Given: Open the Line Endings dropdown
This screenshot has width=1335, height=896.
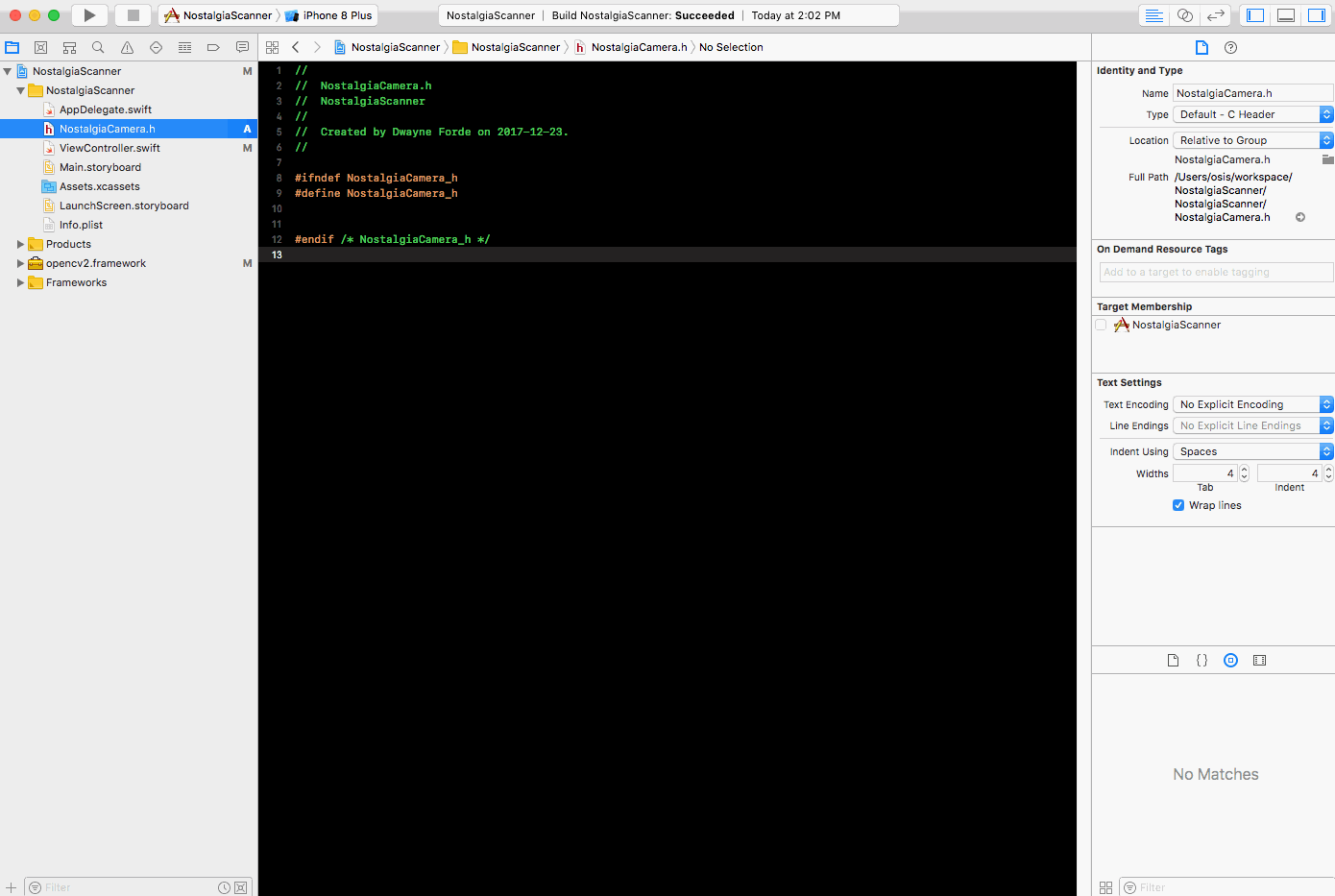Looking at the screenshot, I should [1253, 425].
